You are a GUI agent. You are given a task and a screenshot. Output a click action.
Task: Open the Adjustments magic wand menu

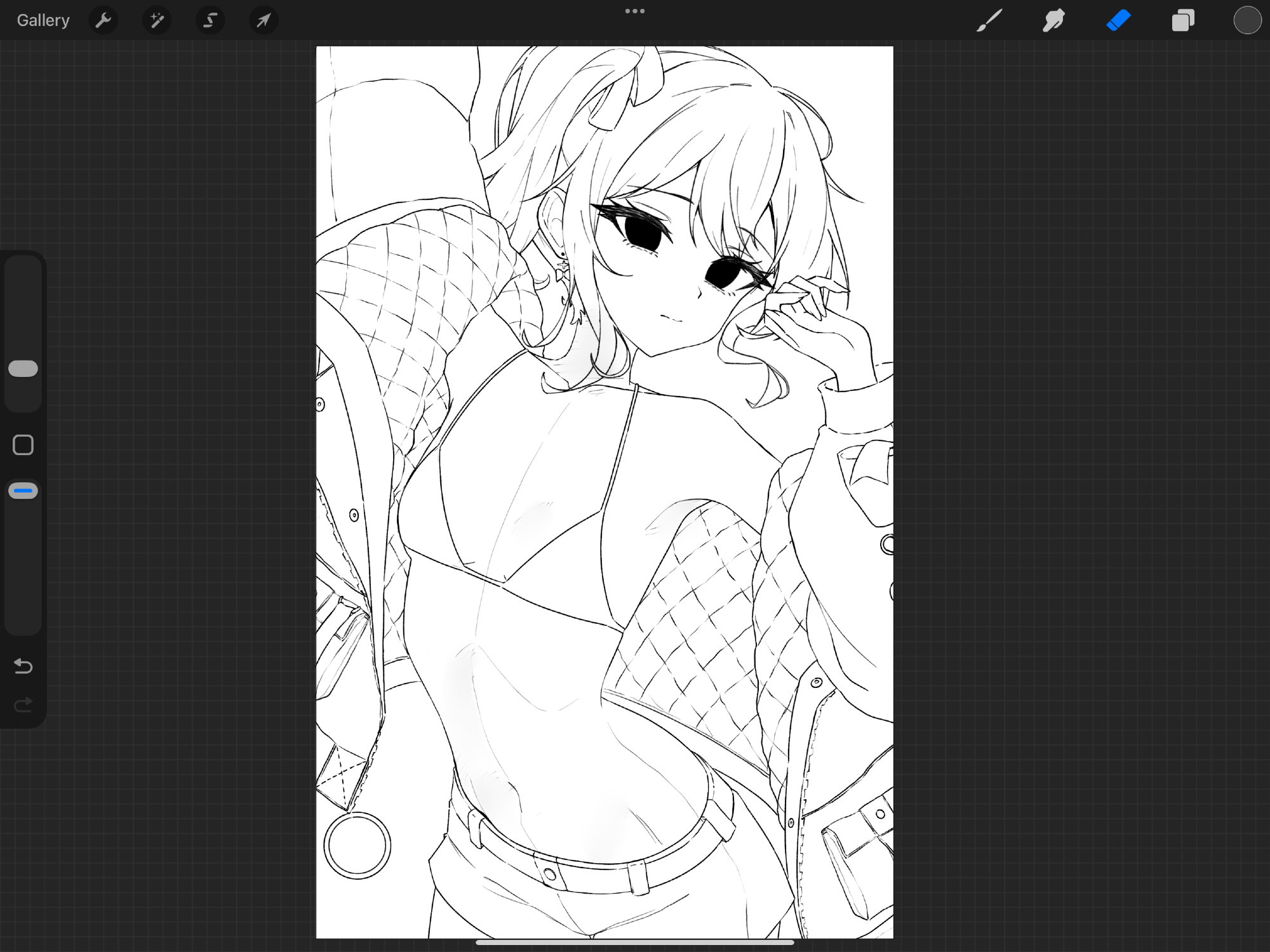pyautogui.click(x=156, y=21)
